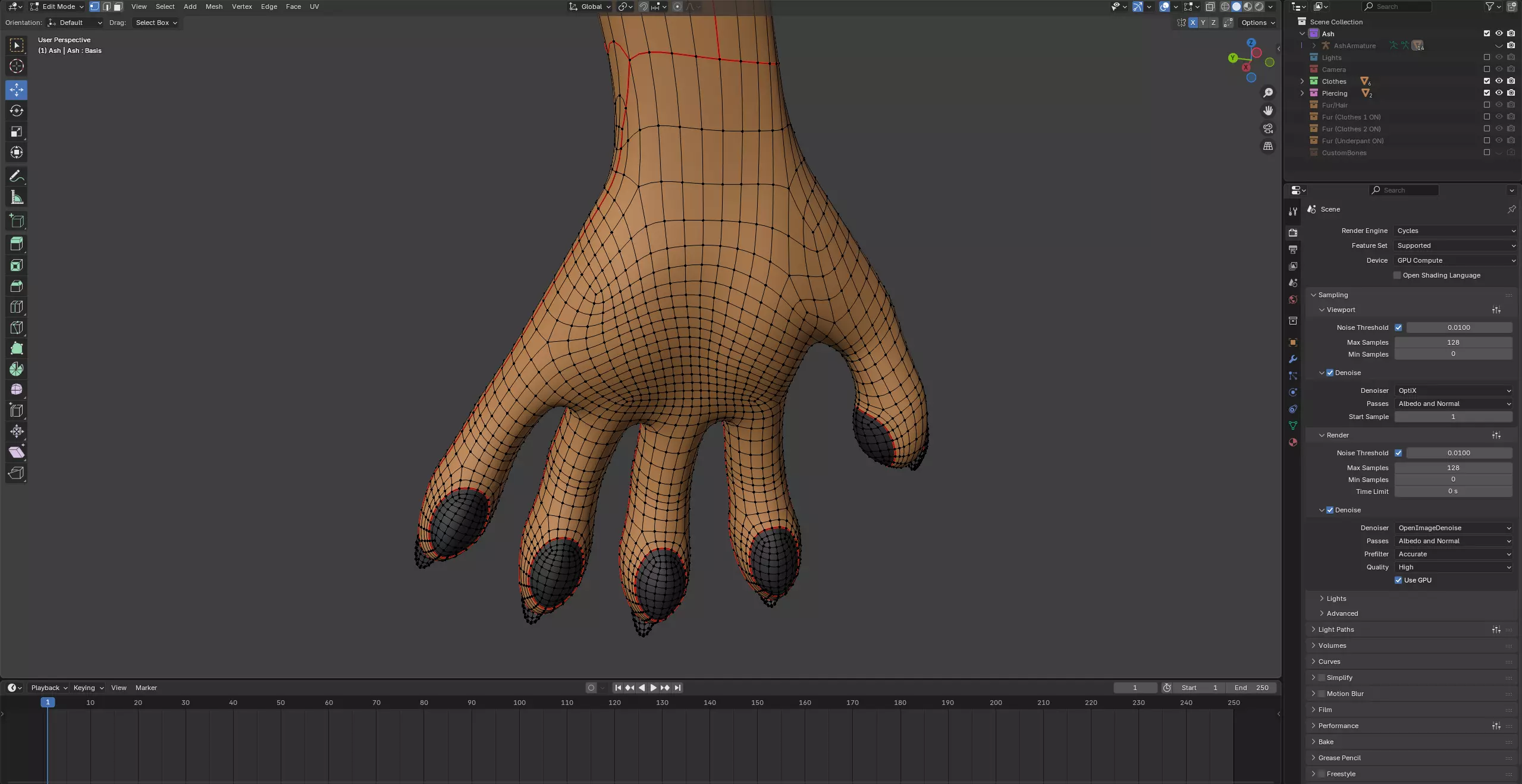Choose the Measure tool

[17, 197]
